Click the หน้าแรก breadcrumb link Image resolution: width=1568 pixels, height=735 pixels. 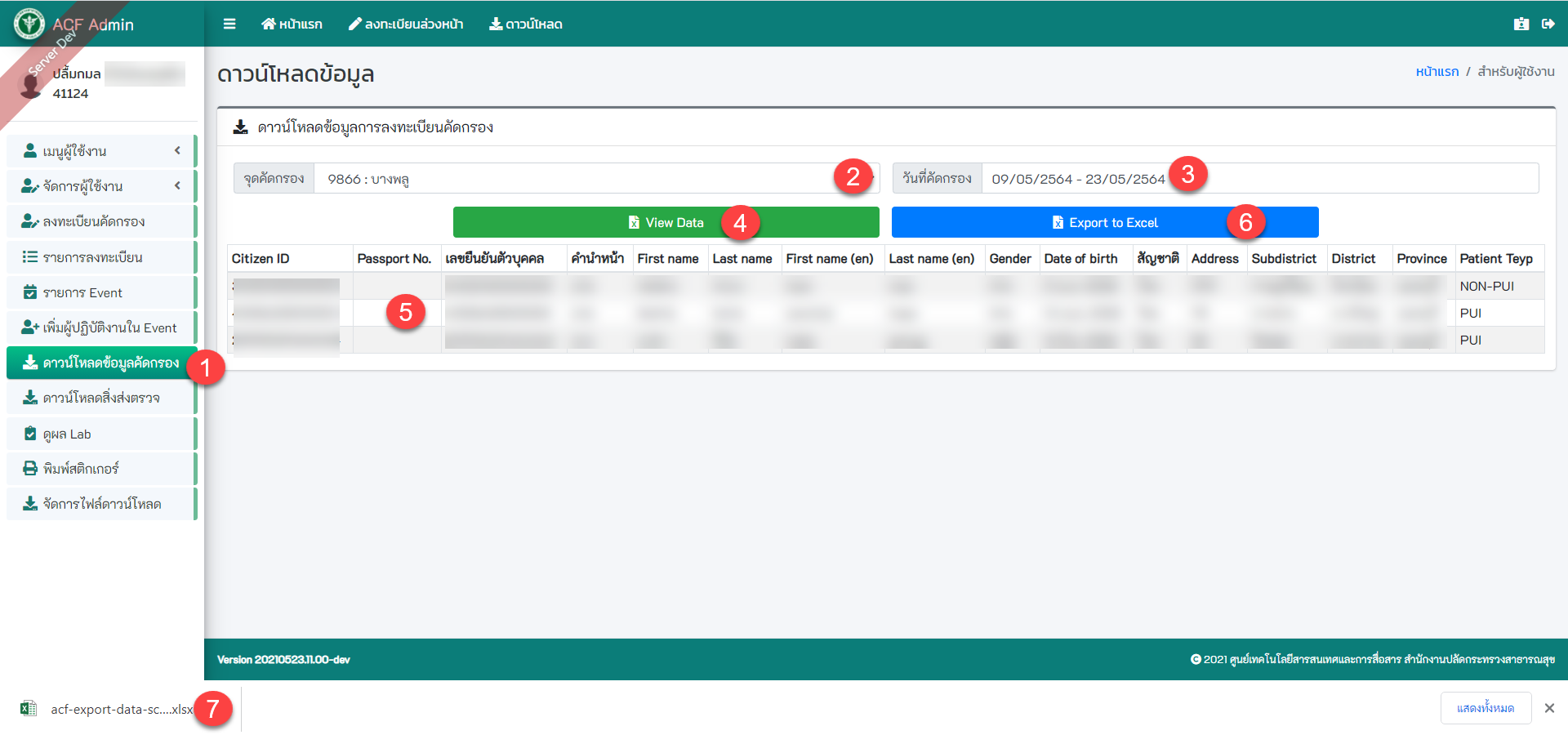click(x=1437, y=72)
